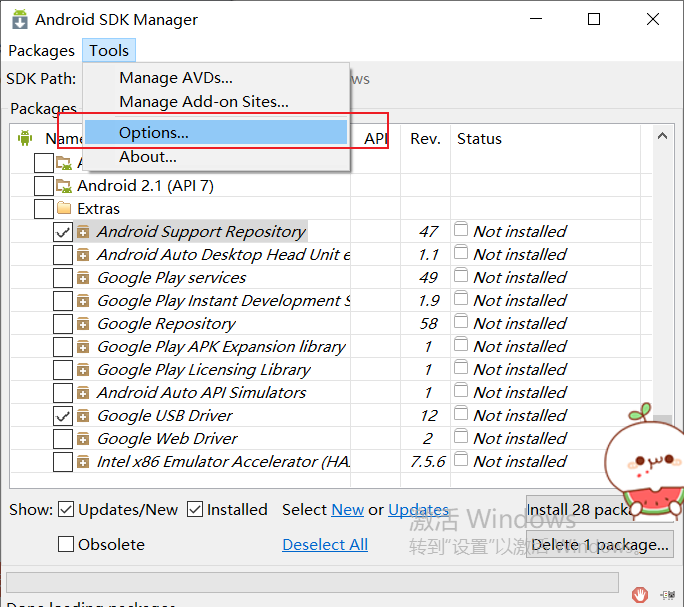Image resolution: width=684 pixels, height=607 pixels.
Task: Check Android Auto Desktop Head Unit checkbox
Action: point(63,255)
